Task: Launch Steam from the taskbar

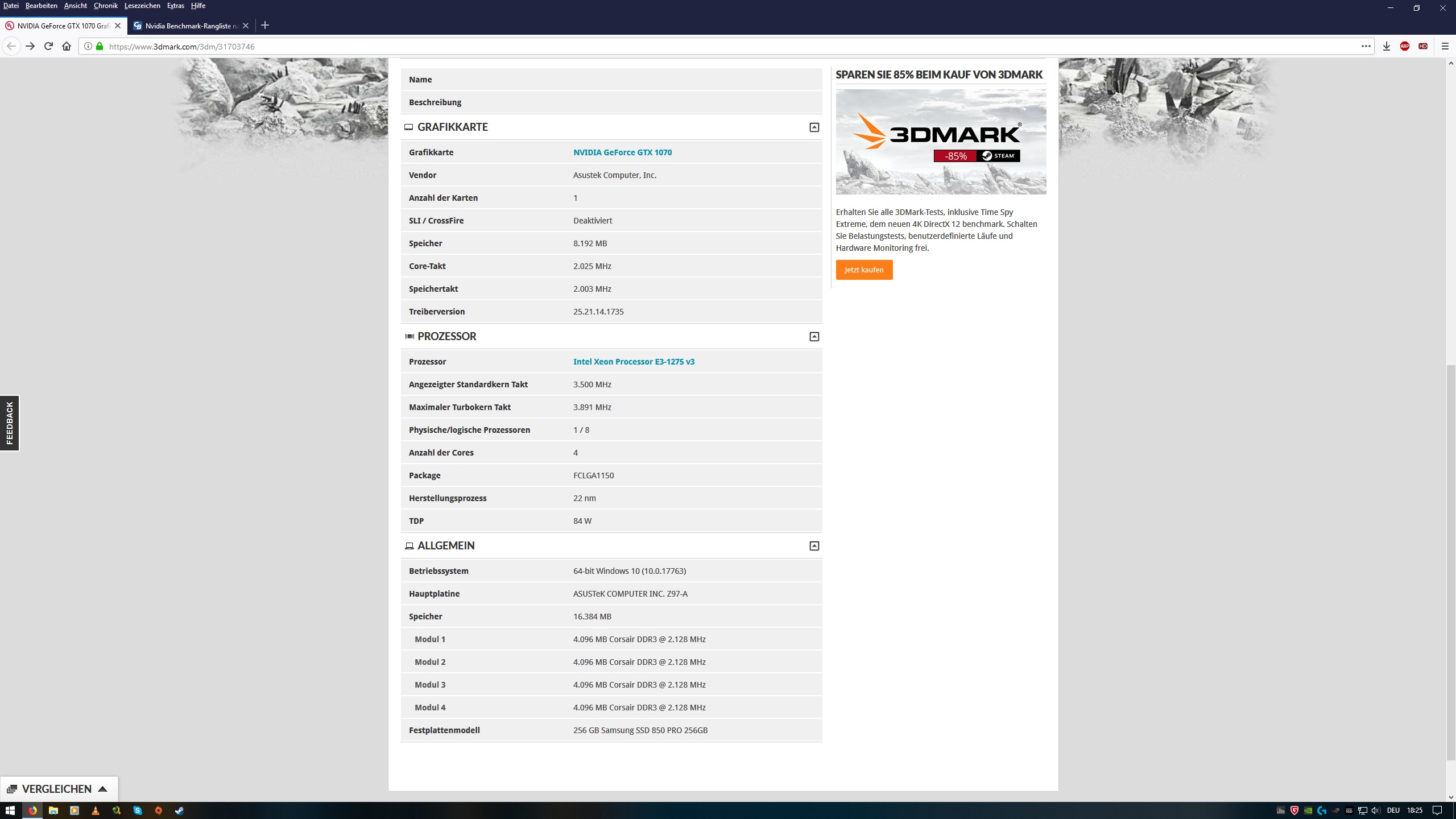Action: pyautogui.click(x=179, y=810)
